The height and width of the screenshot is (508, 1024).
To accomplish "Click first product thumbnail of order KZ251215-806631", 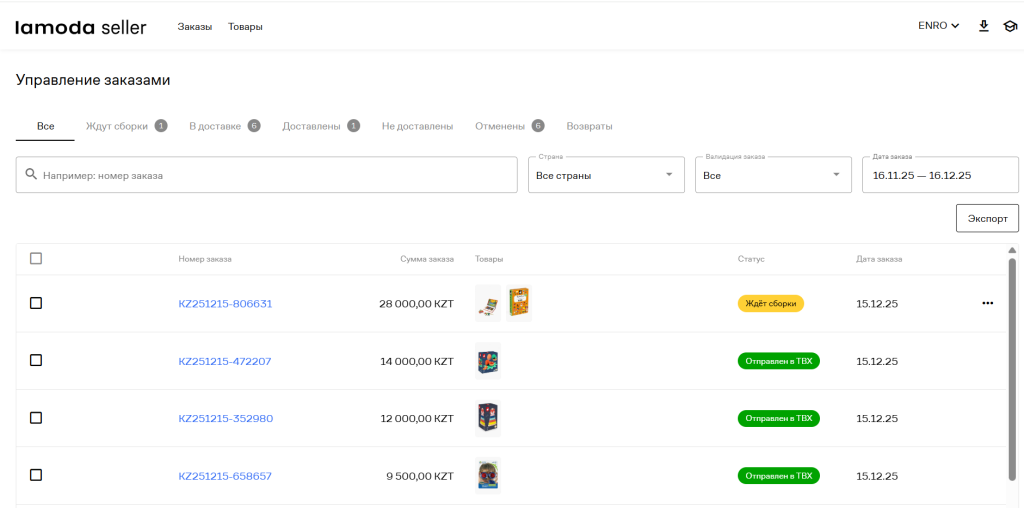I will (488, 303).
